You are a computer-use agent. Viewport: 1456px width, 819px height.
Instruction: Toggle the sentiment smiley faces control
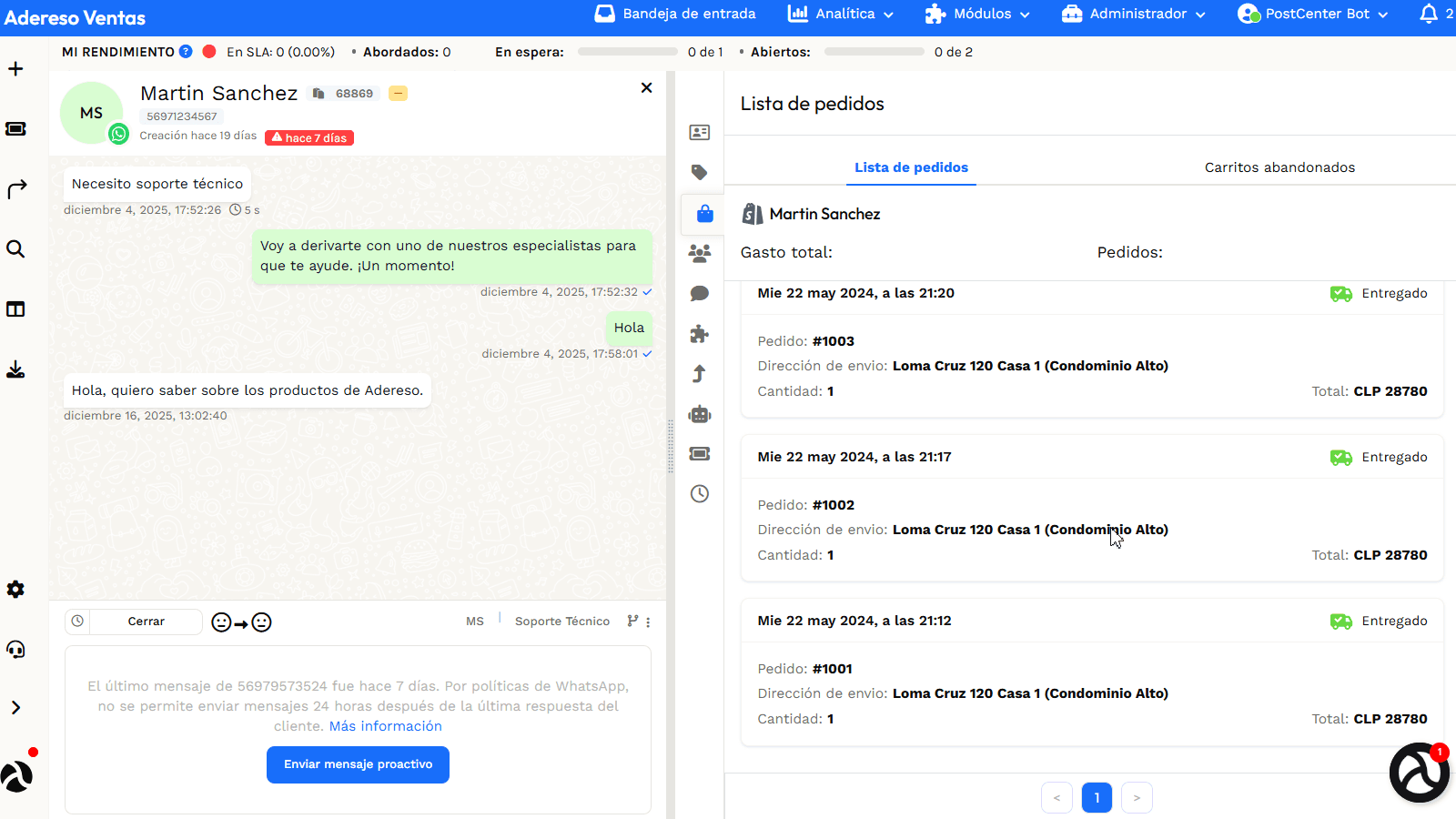[241, 622]
